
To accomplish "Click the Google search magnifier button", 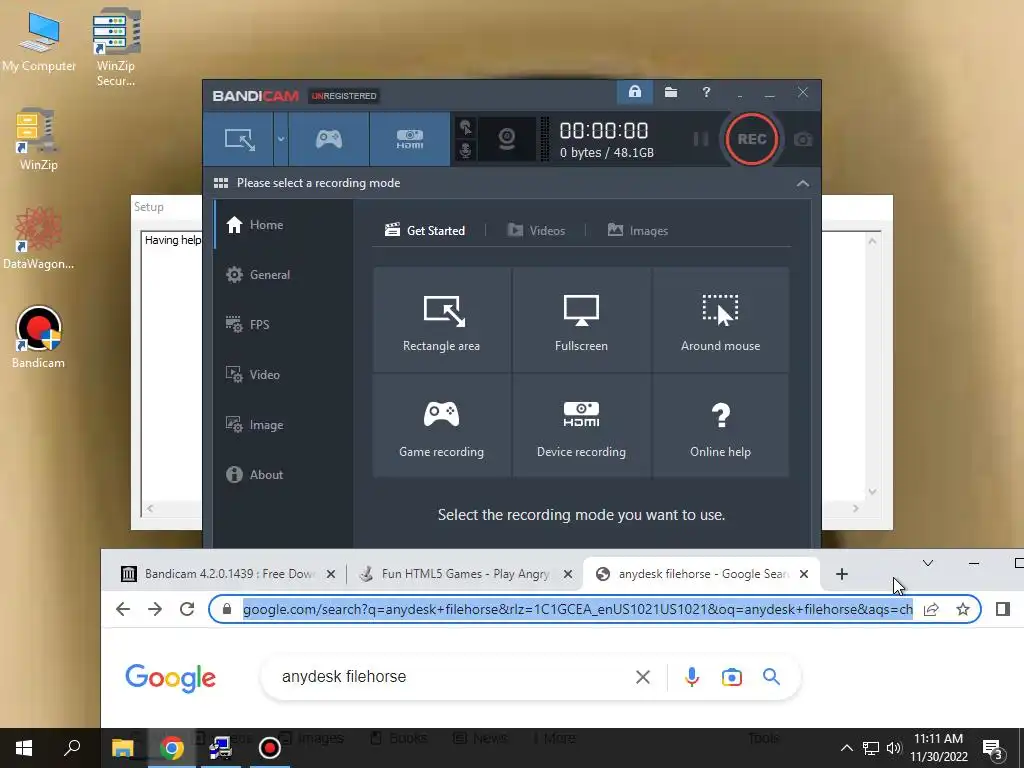I will point(771,677).
